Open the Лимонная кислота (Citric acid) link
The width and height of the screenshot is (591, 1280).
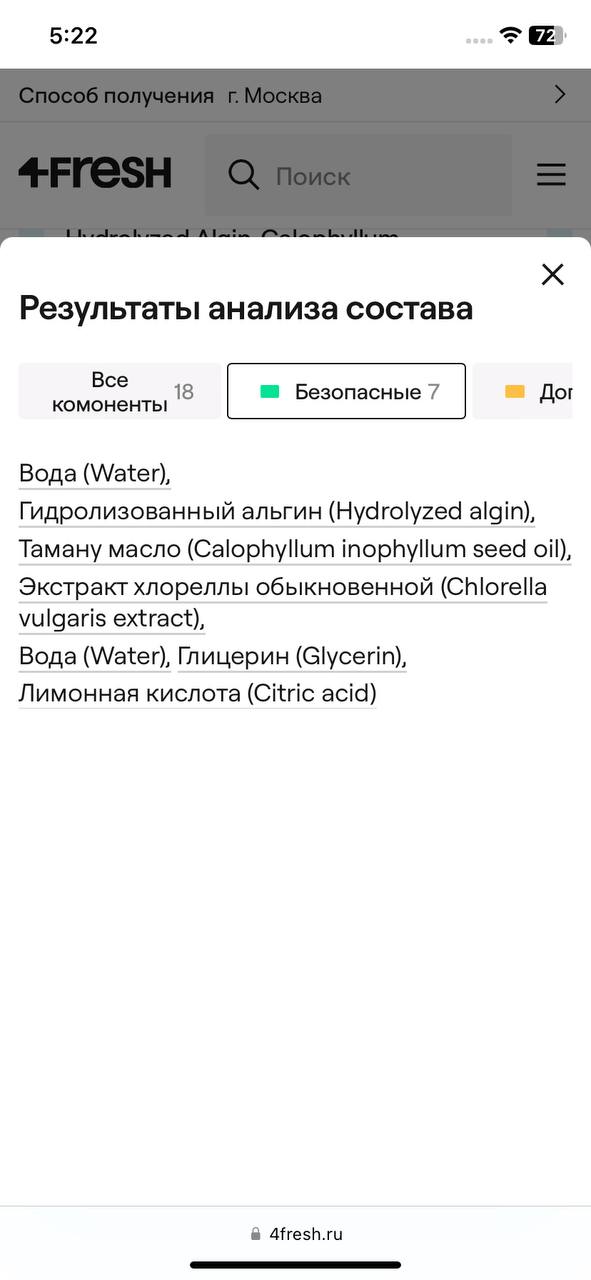click(197, 693)
